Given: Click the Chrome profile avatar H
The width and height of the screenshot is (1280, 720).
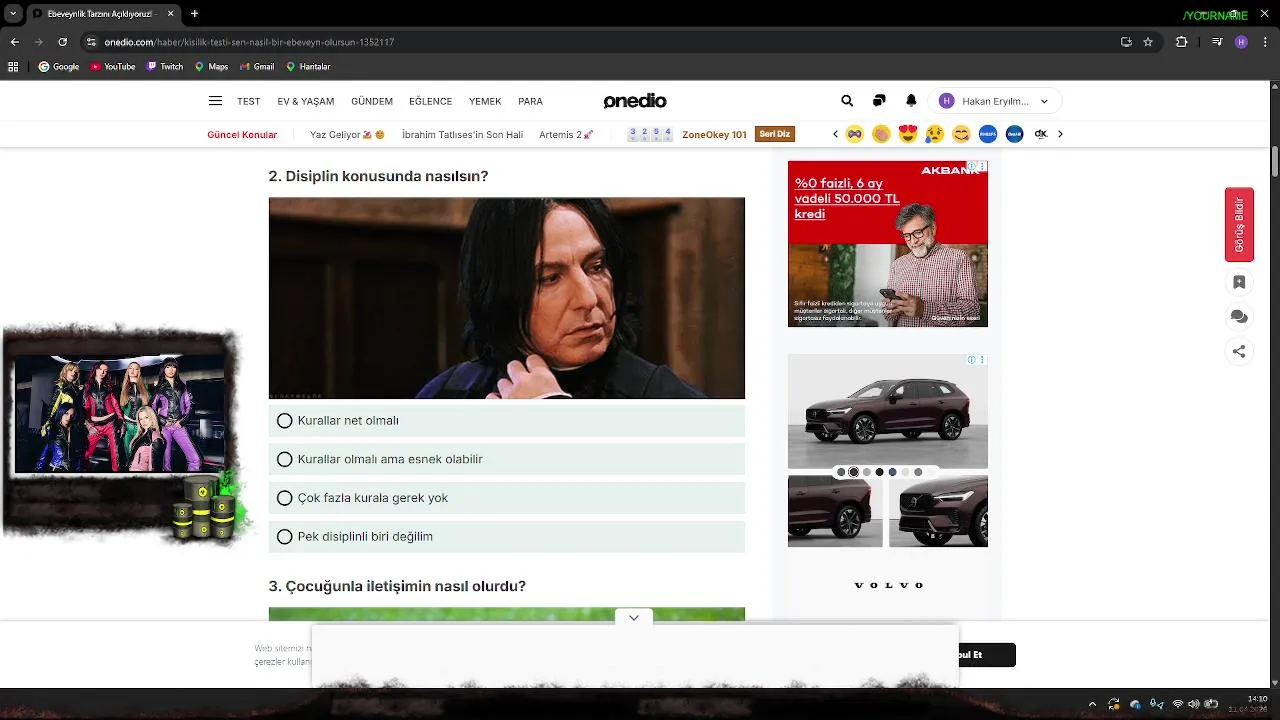Looking at the screenshot, I should point(1241,42).
